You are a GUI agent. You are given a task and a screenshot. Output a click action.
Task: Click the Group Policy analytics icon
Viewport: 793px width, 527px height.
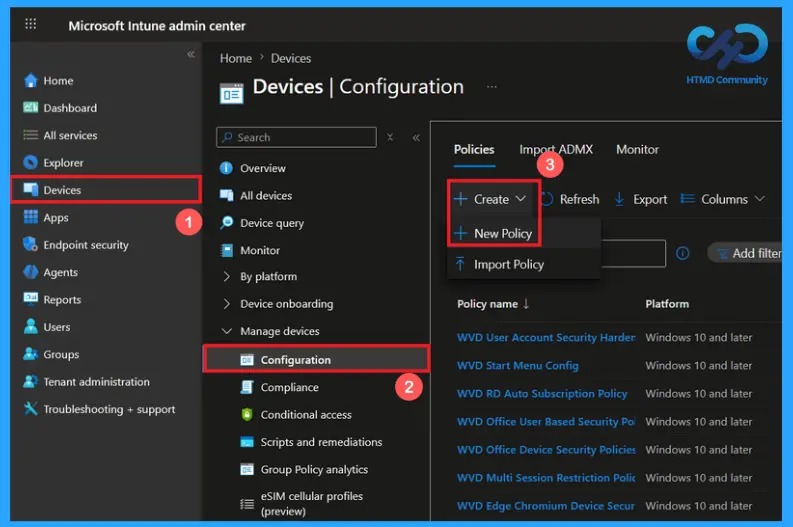tap(247, 469)
